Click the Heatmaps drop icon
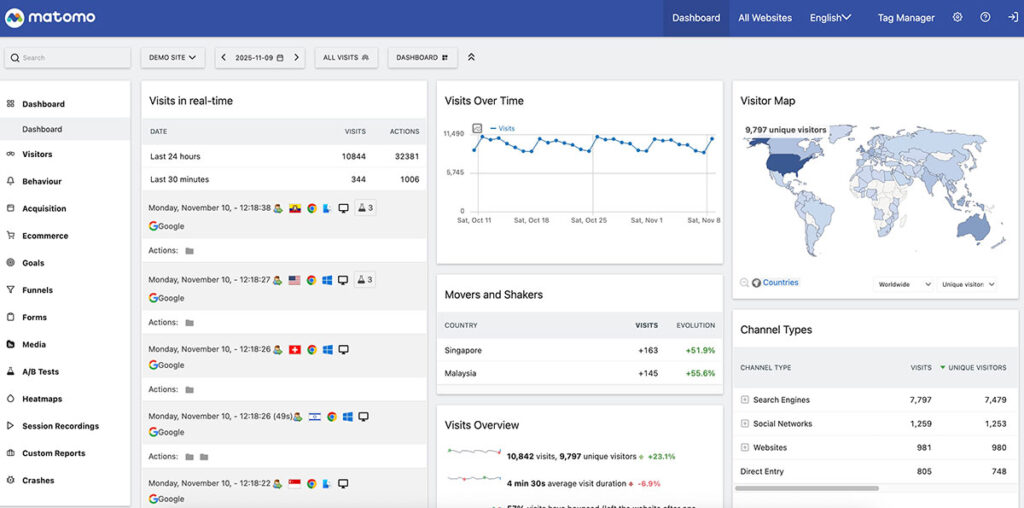The height and width of the screenshot is (508, 1024). tap(10, 398)
